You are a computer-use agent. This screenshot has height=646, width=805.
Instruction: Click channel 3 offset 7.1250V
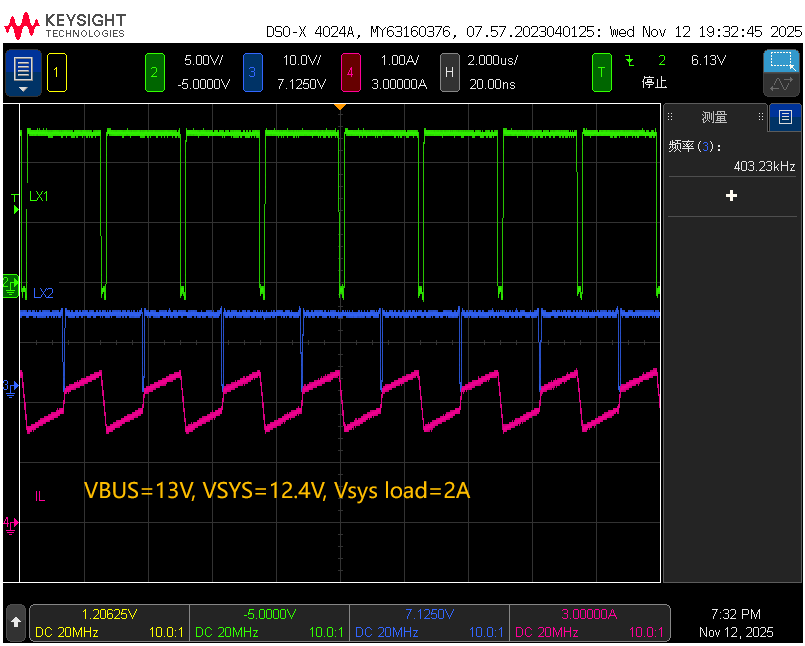301,84
